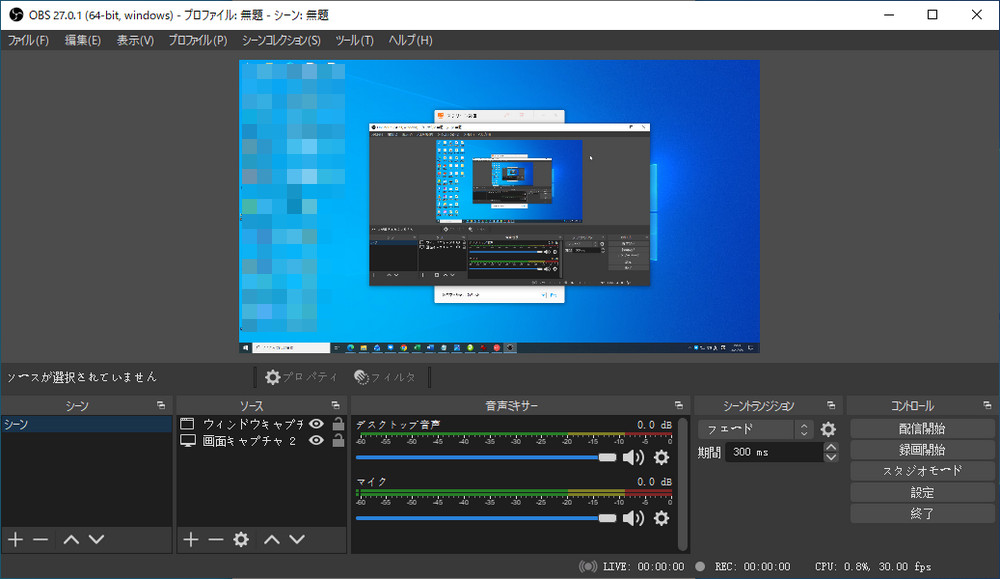The image size is (1000, 579).
Task: Undock the シーントランジション panel with its float icon
Action: 831,406
